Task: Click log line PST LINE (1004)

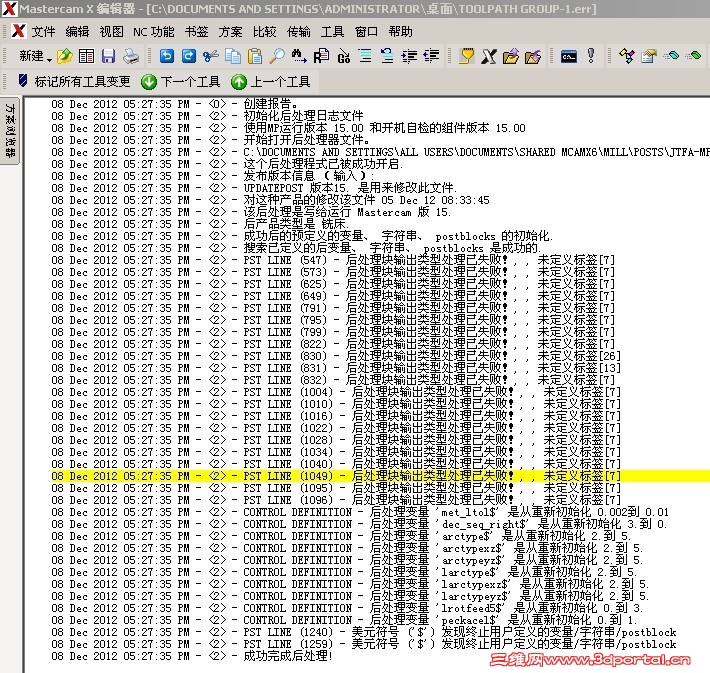Action: coord(336,392)
